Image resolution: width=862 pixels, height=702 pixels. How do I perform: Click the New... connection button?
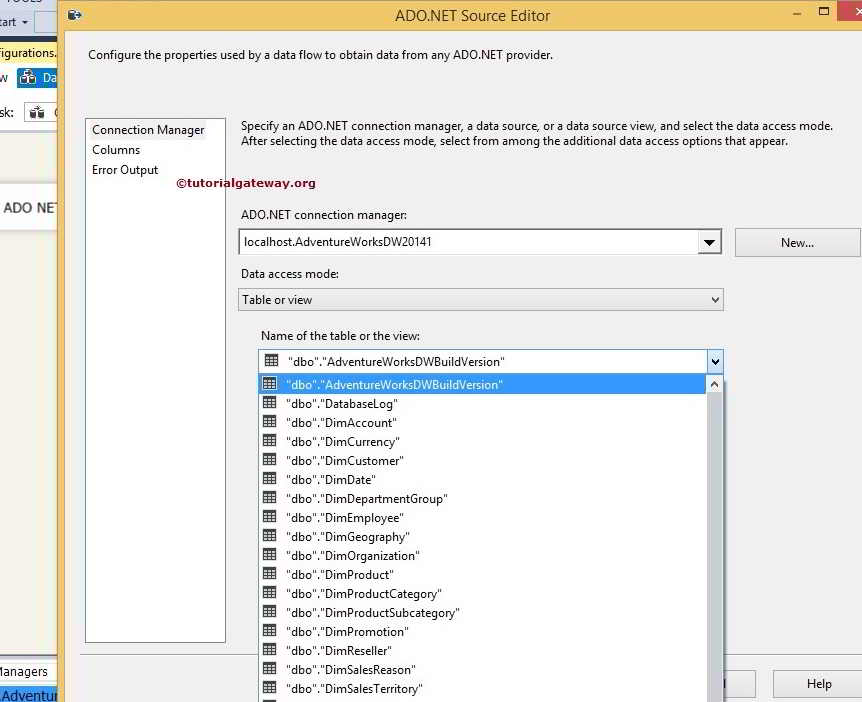click(x=797, y=242)
